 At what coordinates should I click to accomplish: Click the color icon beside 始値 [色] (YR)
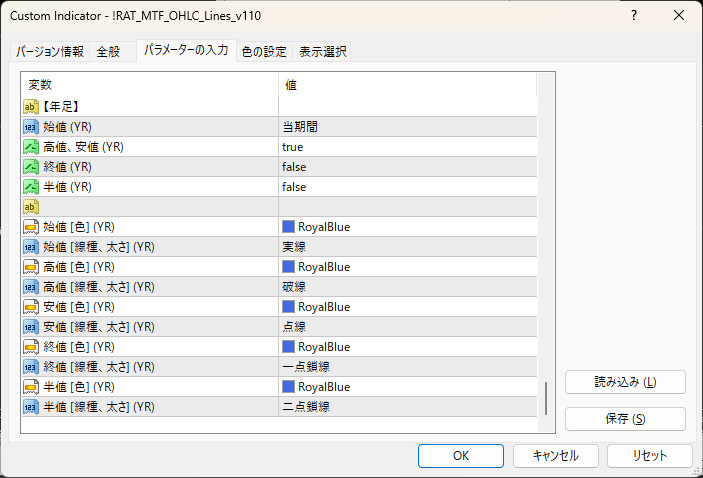(31, 227)
